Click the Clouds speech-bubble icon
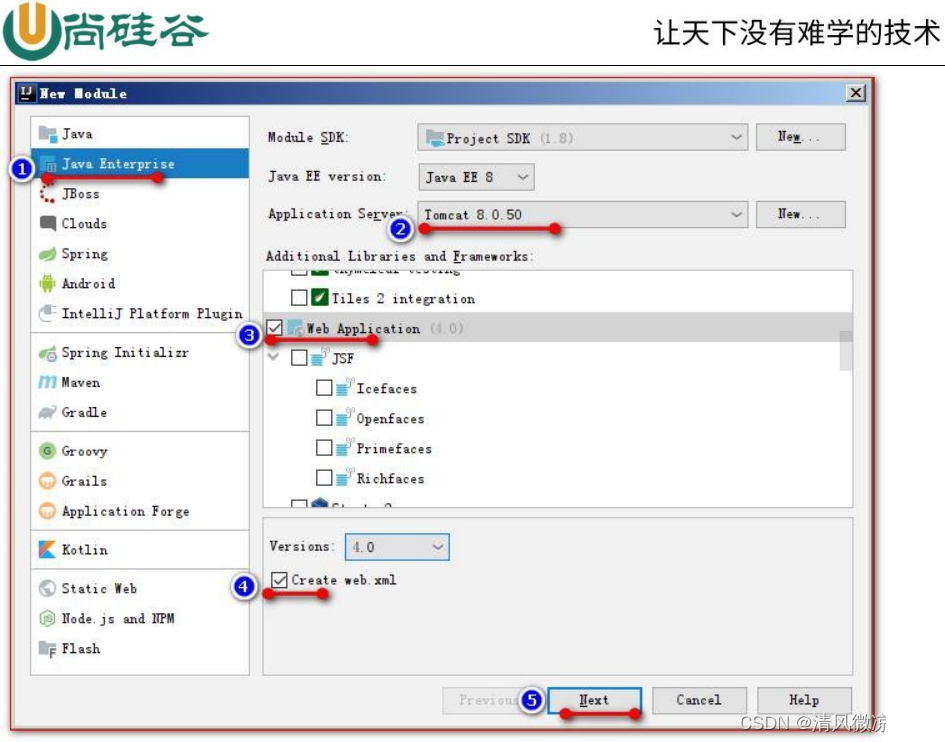The image size is (945, 742). coord(48,224)
